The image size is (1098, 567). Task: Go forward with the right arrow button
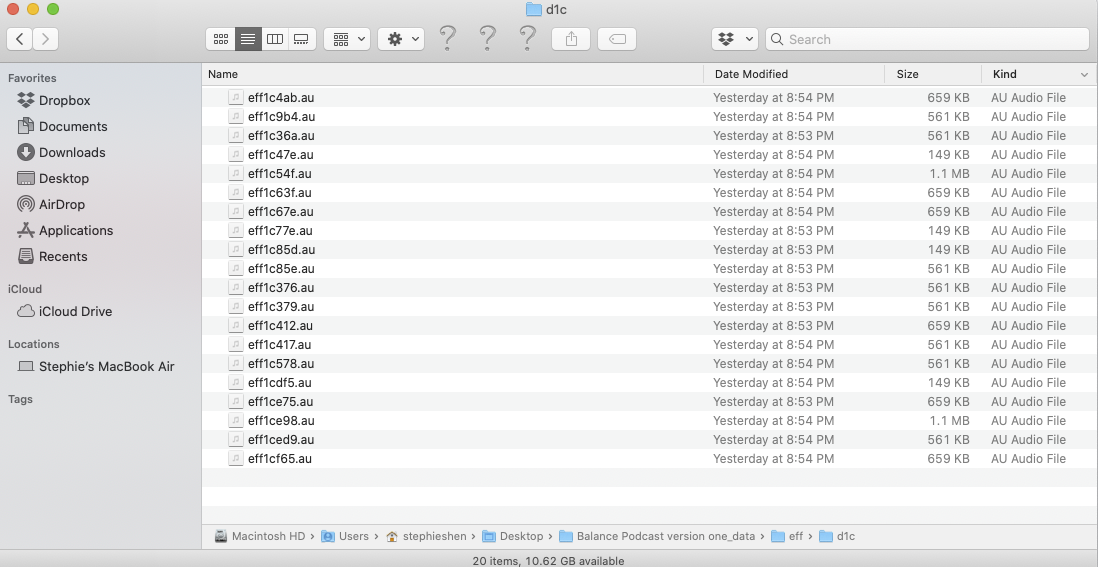pyautogui.click(x=46, y=39)
